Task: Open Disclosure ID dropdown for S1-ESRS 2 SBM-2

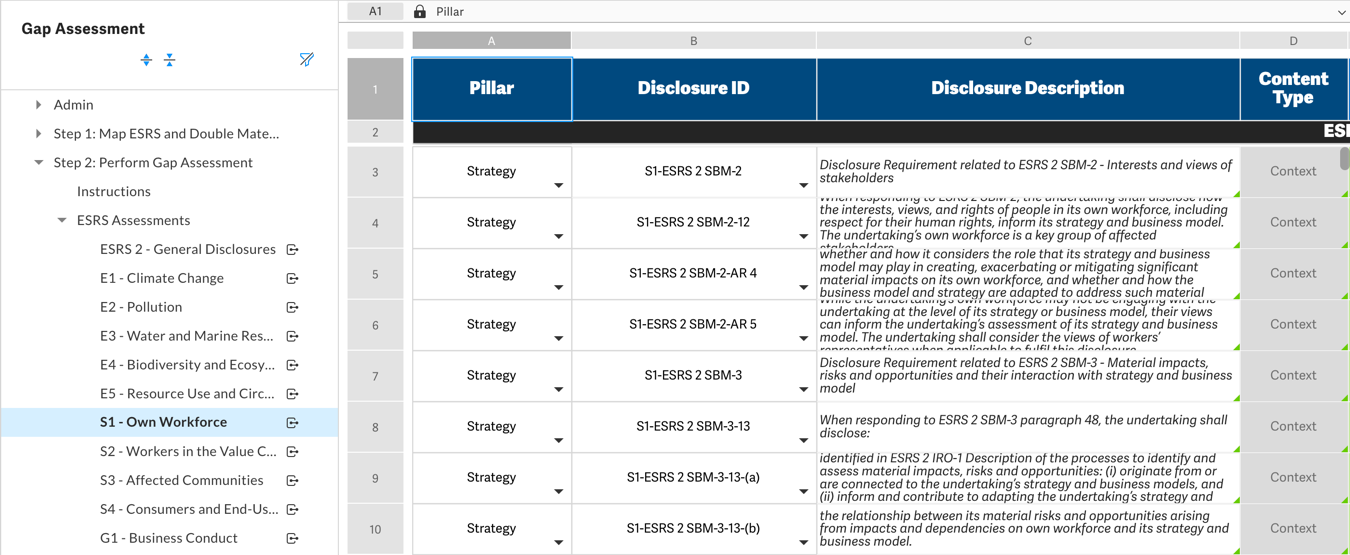Action: (804, 186)
